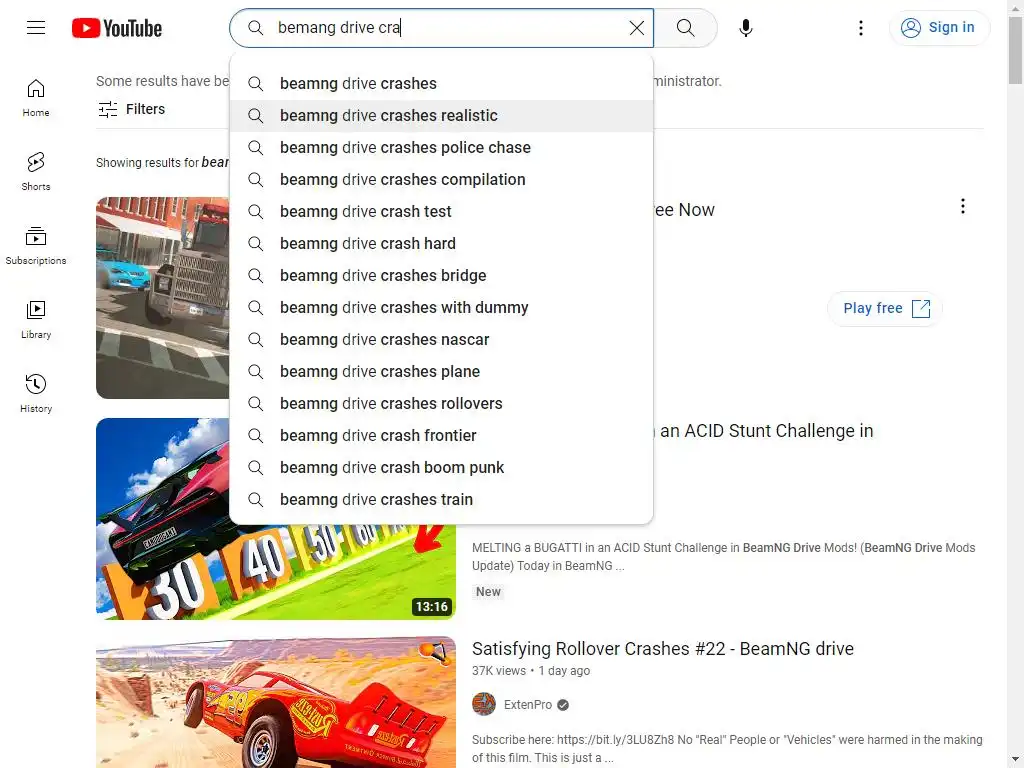The width and height of the screenshot is (1024, 768).
Task: Choose 'beamng drive crashes plane' suggestion
Action: point(441,372)
